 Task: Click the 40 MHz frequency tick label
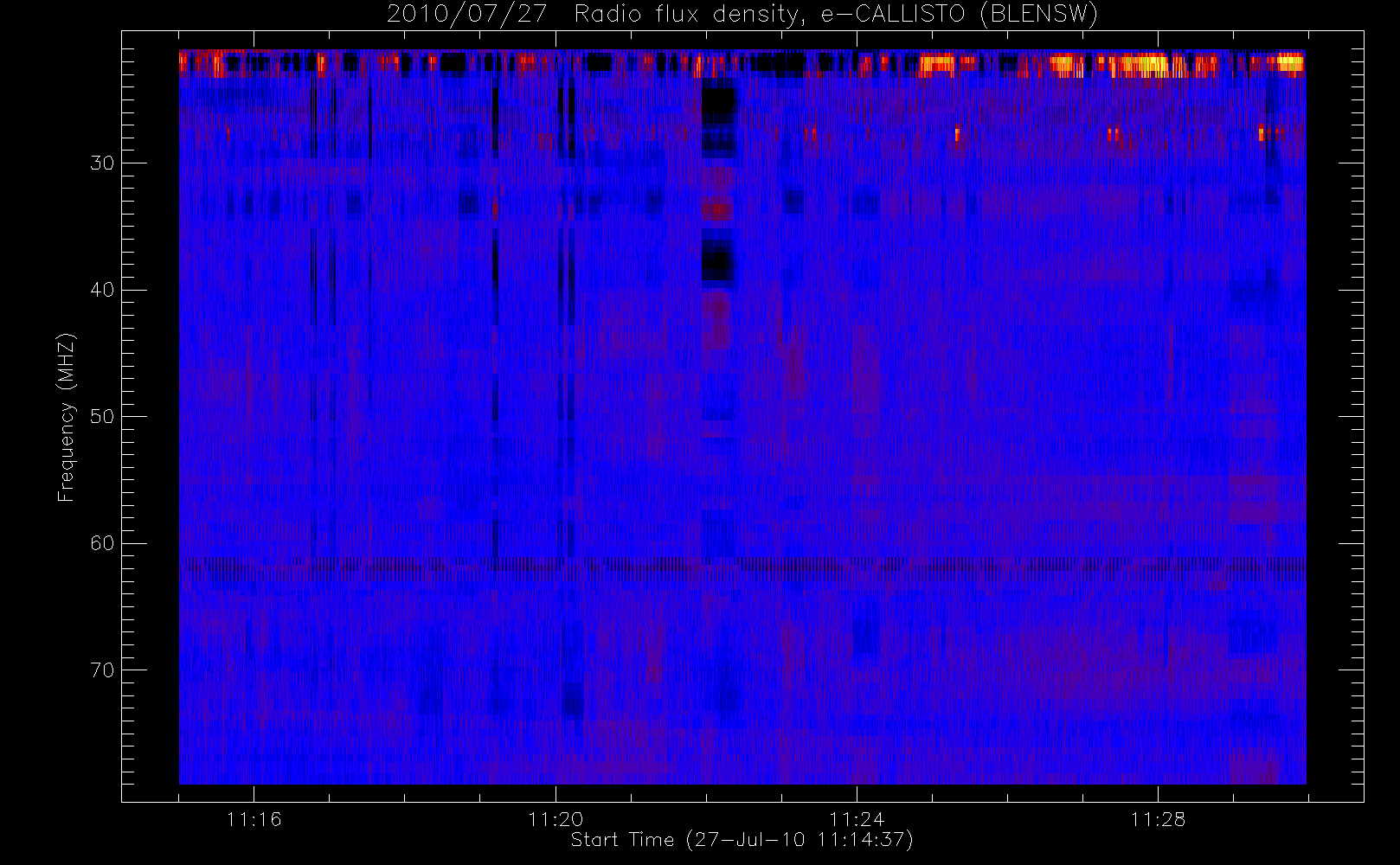tap(102, 290)
